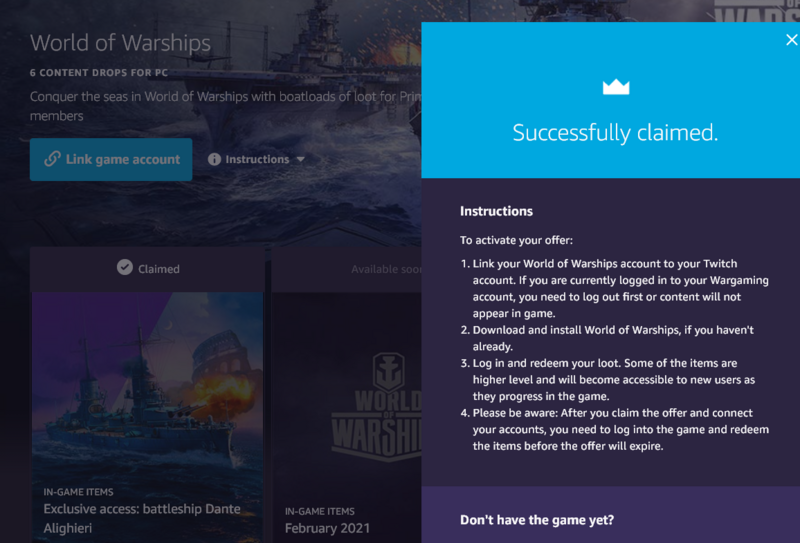Open the Dante Alighieri battleship artwork
The image size is (800, 543).
[x=147, y=385]
